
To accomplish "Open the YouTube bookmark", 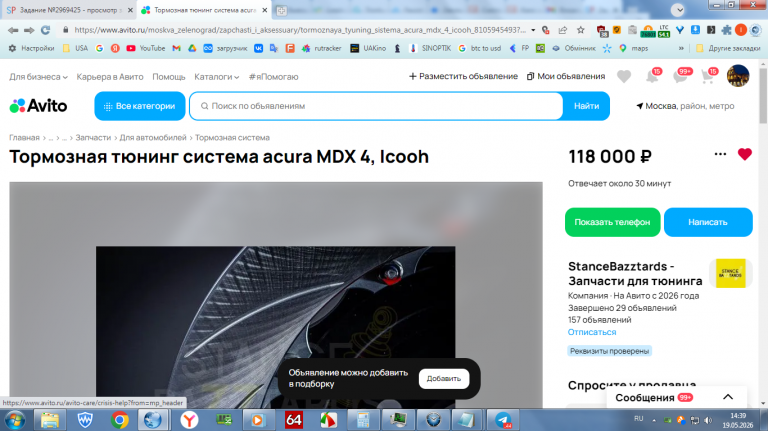I will click(145, 48).
